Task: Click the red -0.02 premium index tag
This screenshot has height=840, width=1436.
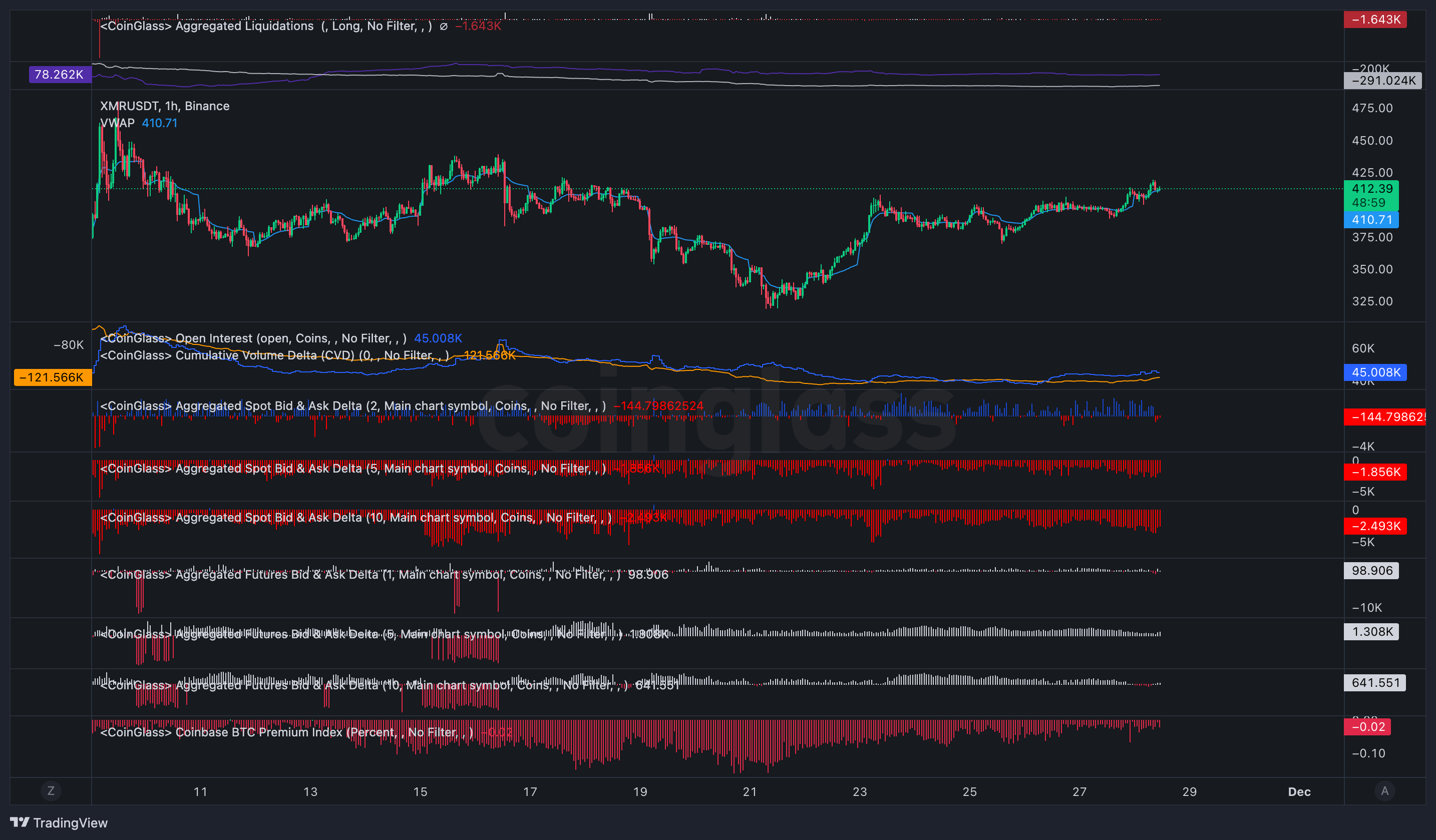Action: pos(1366,727)
